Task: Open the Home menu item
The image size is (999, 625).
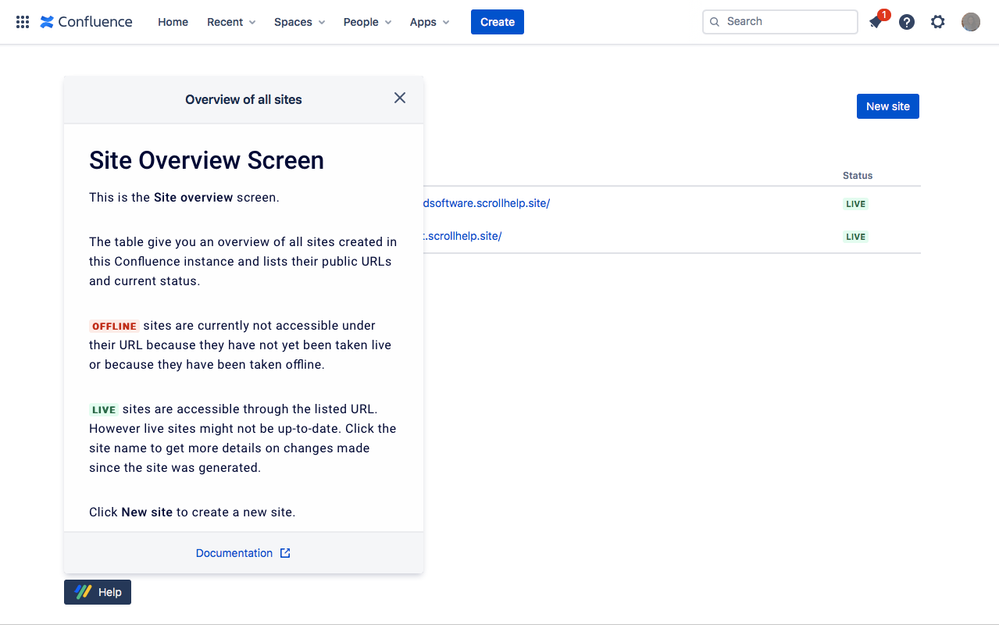Action: pyautogui.click(x=173, y=22)
